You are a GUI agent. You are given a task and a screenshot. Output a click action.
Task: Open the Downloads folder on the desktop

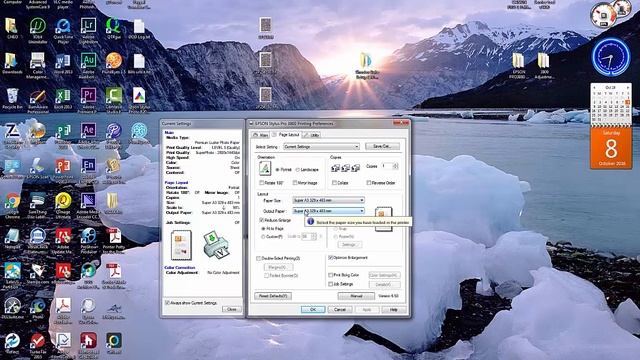(12, 64)
